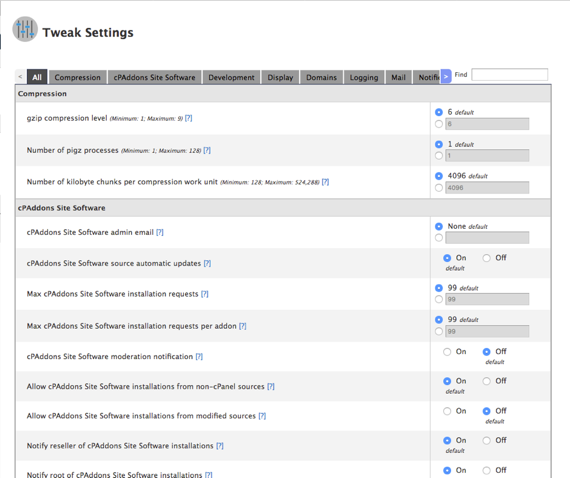Open help for kilobyte chunks per work unit

coord(325,182)
